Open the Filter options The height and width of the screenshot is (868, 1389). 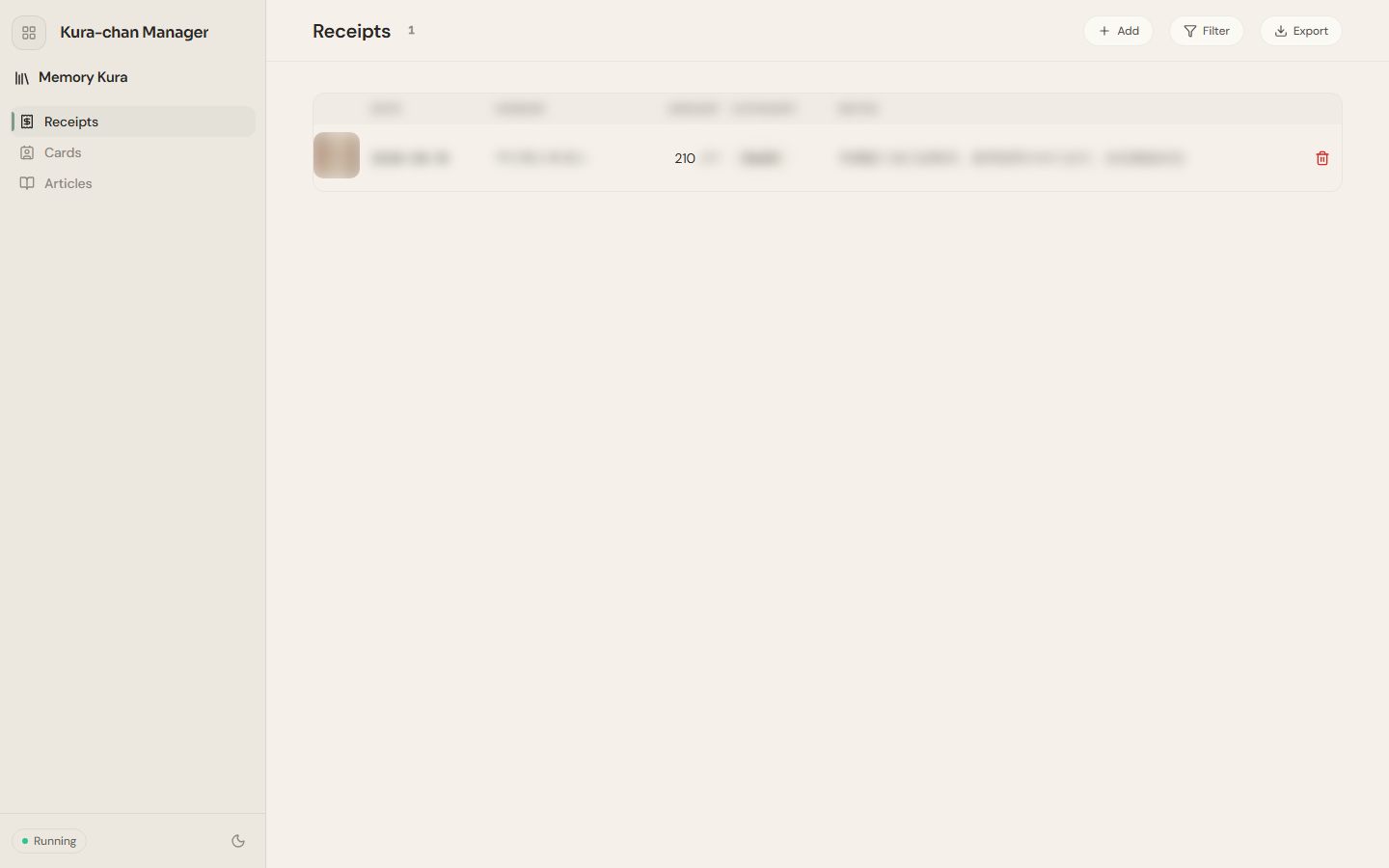pyautogui.click(x=1207, y=31)
